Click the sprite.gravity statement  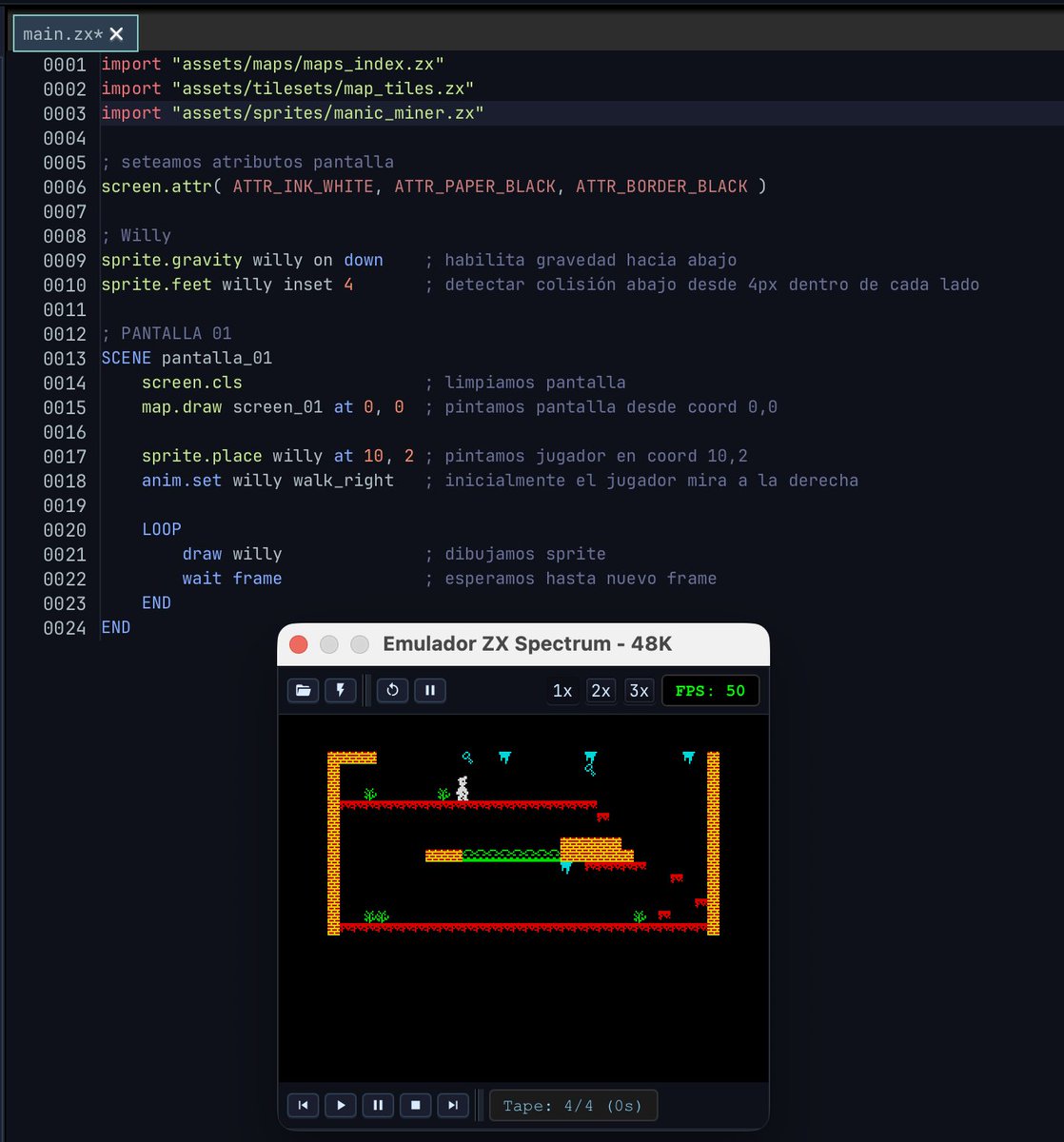point(242,260)
